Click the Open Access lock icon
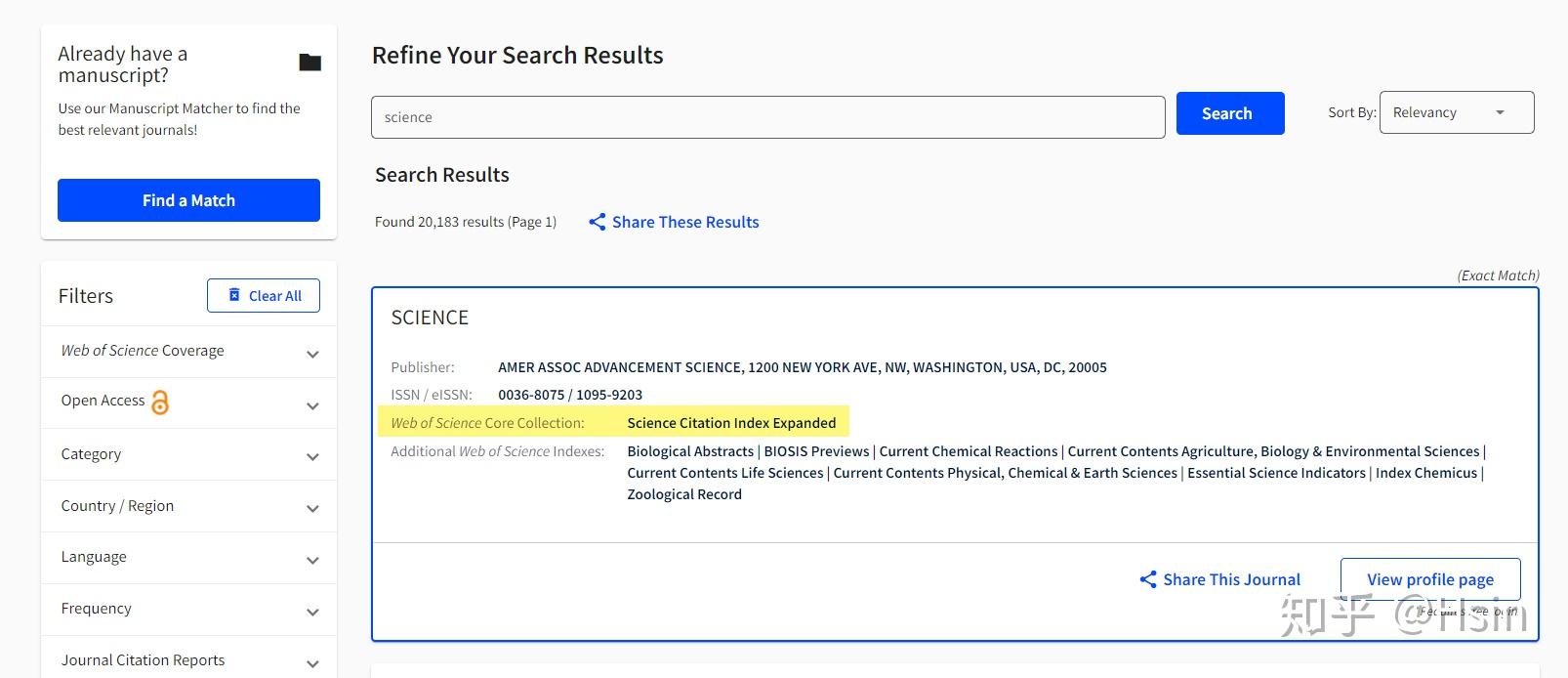This screenshot has width=1568, height=678. click(x=160, y=403)
